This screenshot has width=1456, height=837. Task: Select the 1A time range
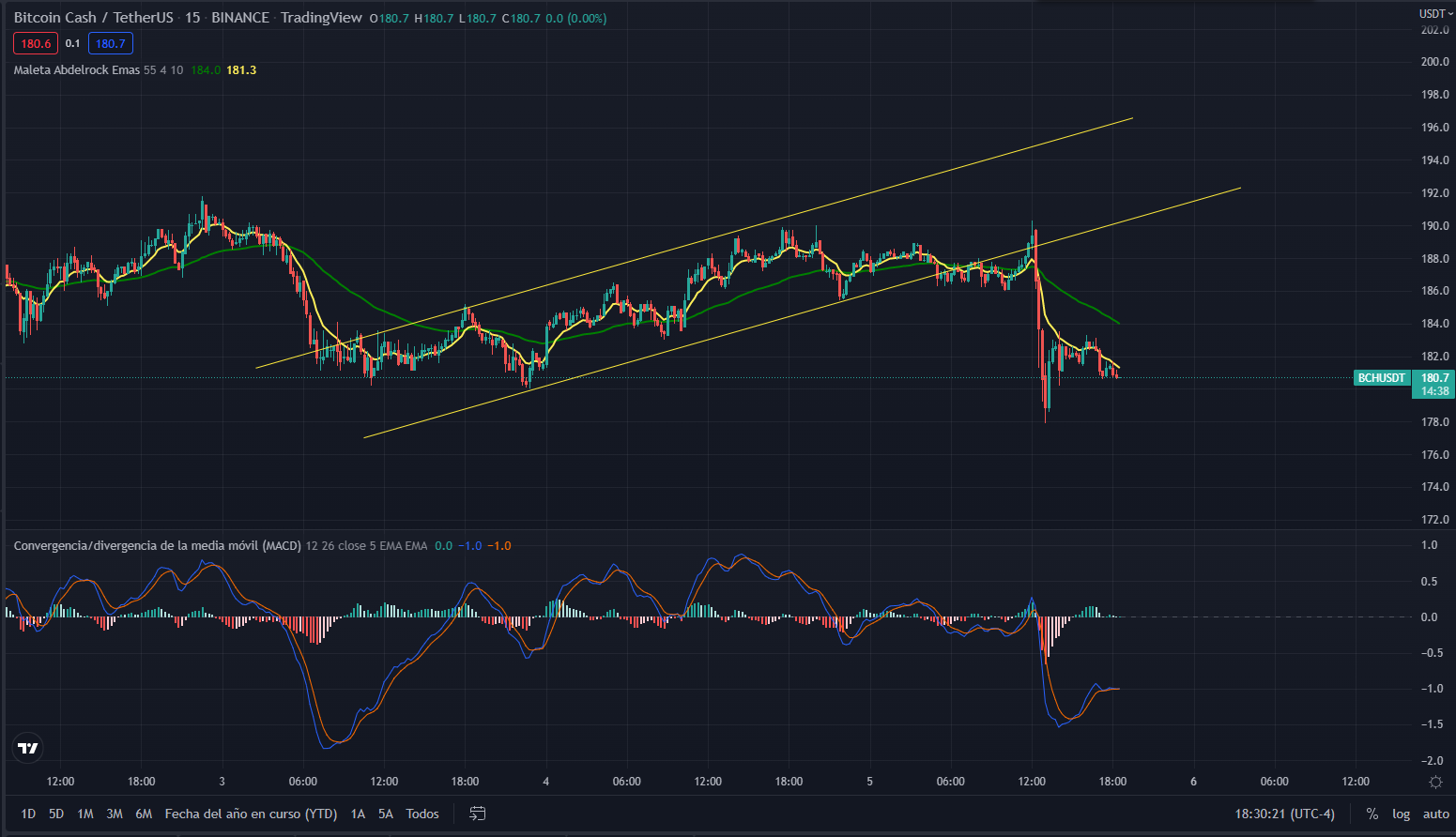(x=358, y=814)
